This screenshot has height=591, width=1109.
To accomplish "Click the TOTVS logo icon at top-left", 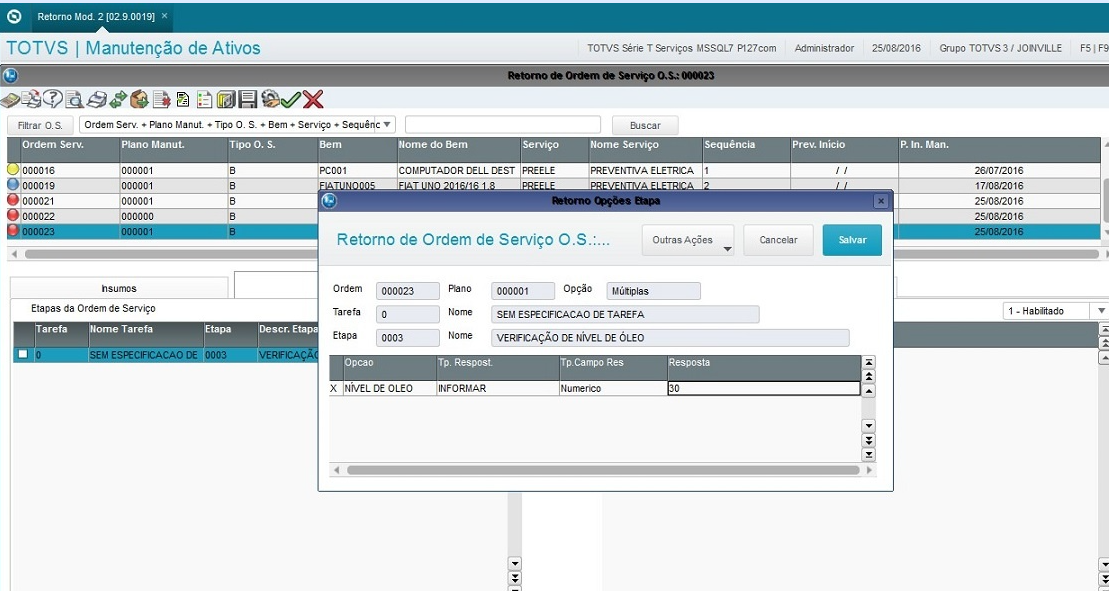I will [x=14, y=16].
